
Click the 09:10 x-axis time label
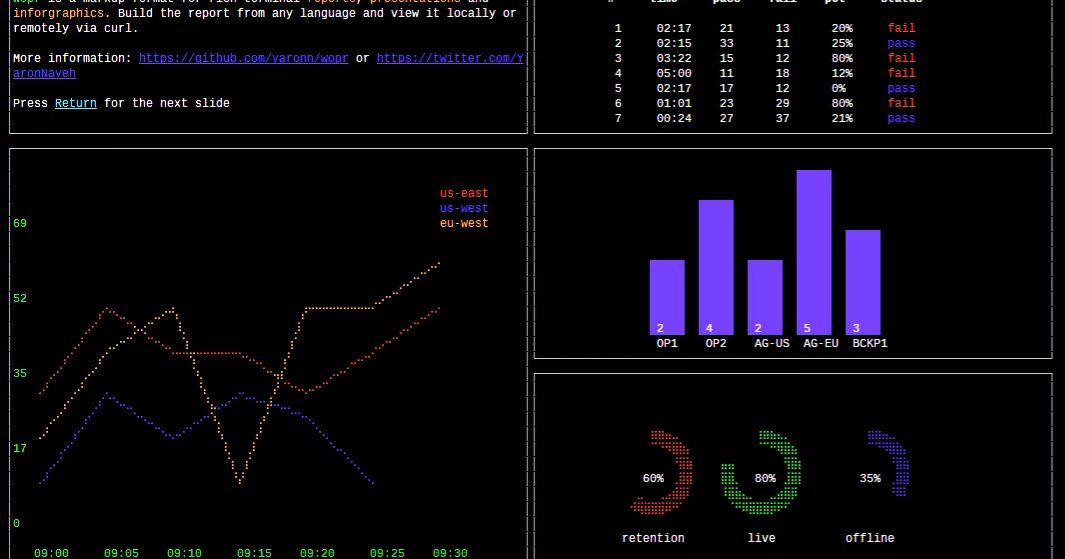coord(184,553)
